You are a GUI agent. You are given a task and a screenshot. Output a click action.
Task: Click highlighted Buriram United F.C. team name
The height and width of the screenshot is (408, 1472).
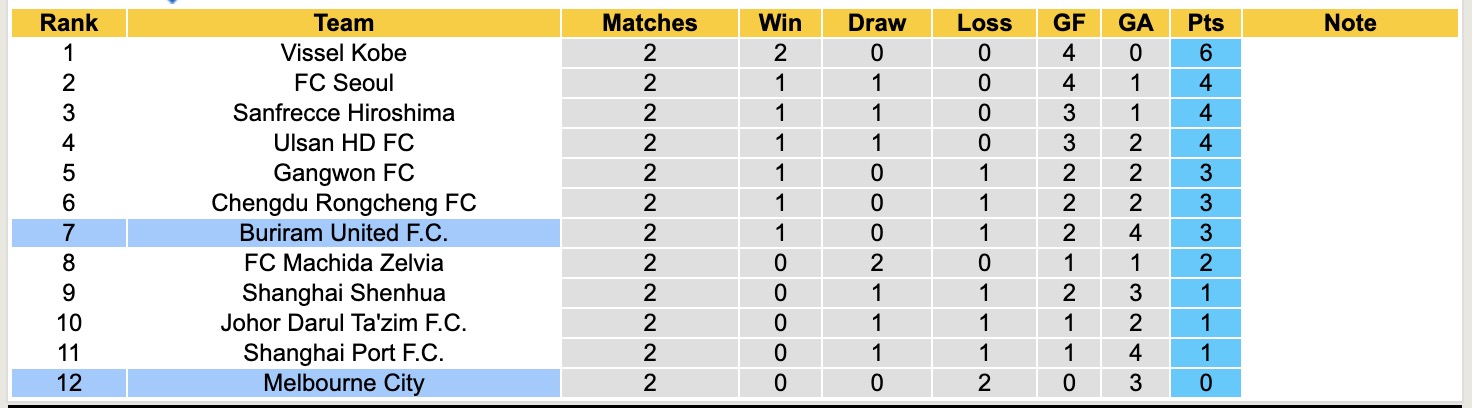coord(343,233)
